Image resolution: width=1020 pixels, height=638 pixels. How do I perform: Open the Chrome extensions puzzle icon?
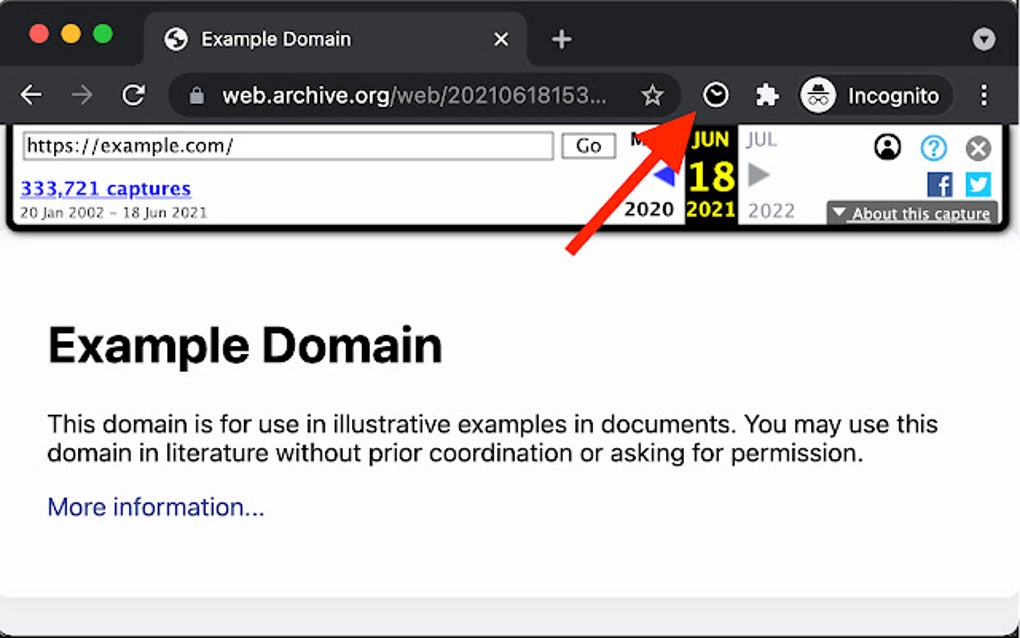[766, 95]
